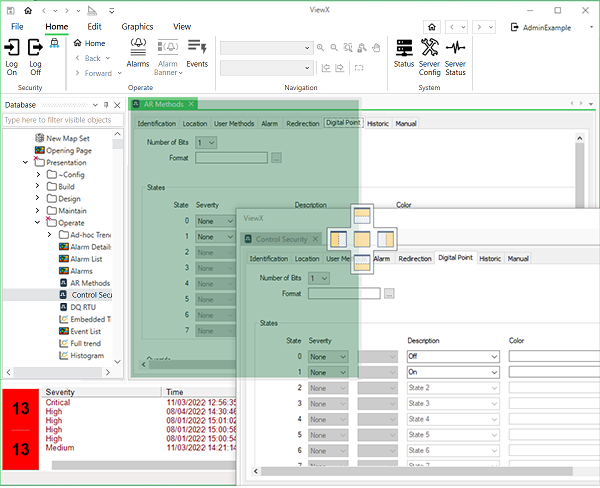
Task: Click the Format browse button with ellipsis
Action: click(390, 294)
